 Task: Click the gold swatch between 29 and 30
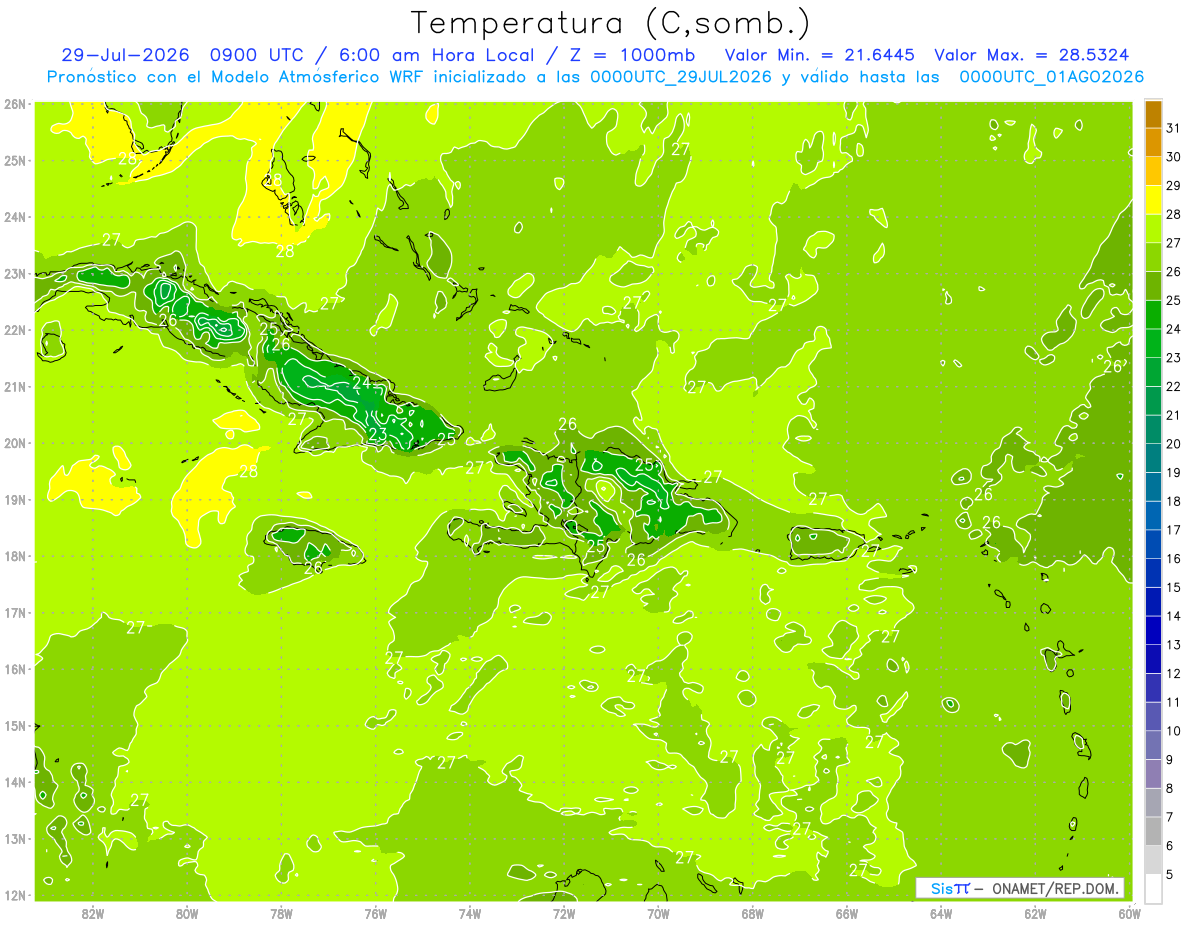1152,170
